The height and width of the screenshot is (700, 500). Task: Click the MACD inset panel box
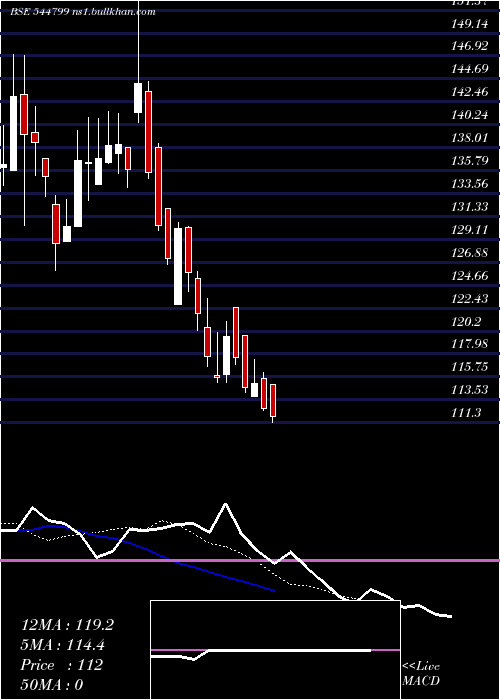click(275, 650)
